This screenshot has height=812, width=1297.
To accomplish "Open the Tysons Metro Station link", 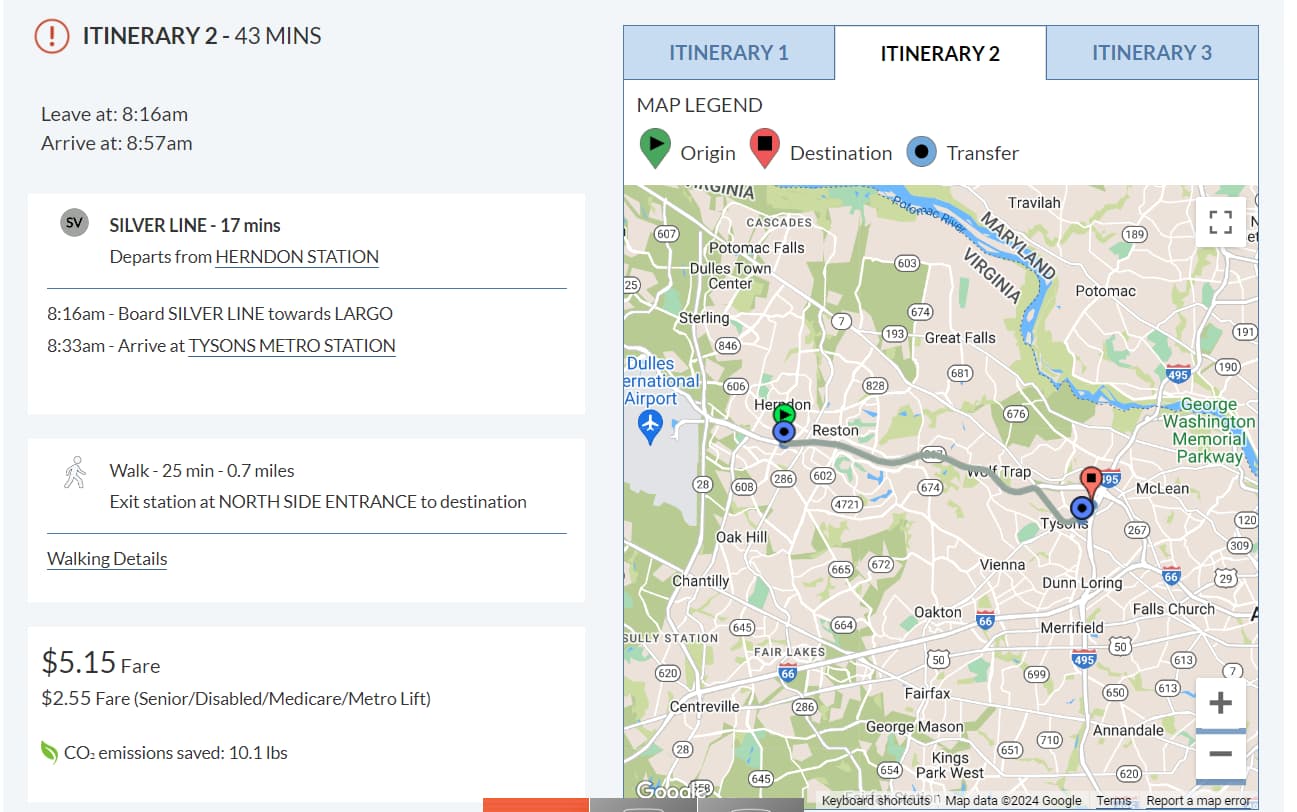I will pos(292,346).
